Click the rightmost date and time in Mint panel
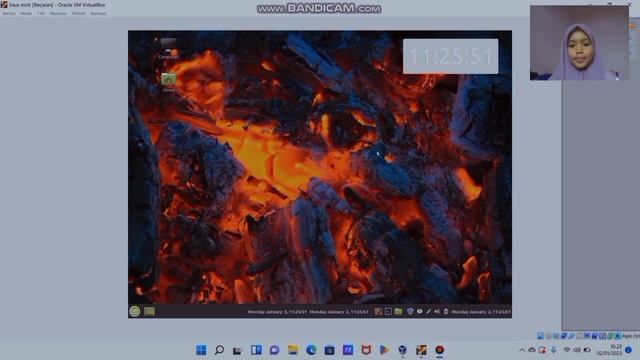The height and width of the screenshot is (360, 640). (481, 312)
